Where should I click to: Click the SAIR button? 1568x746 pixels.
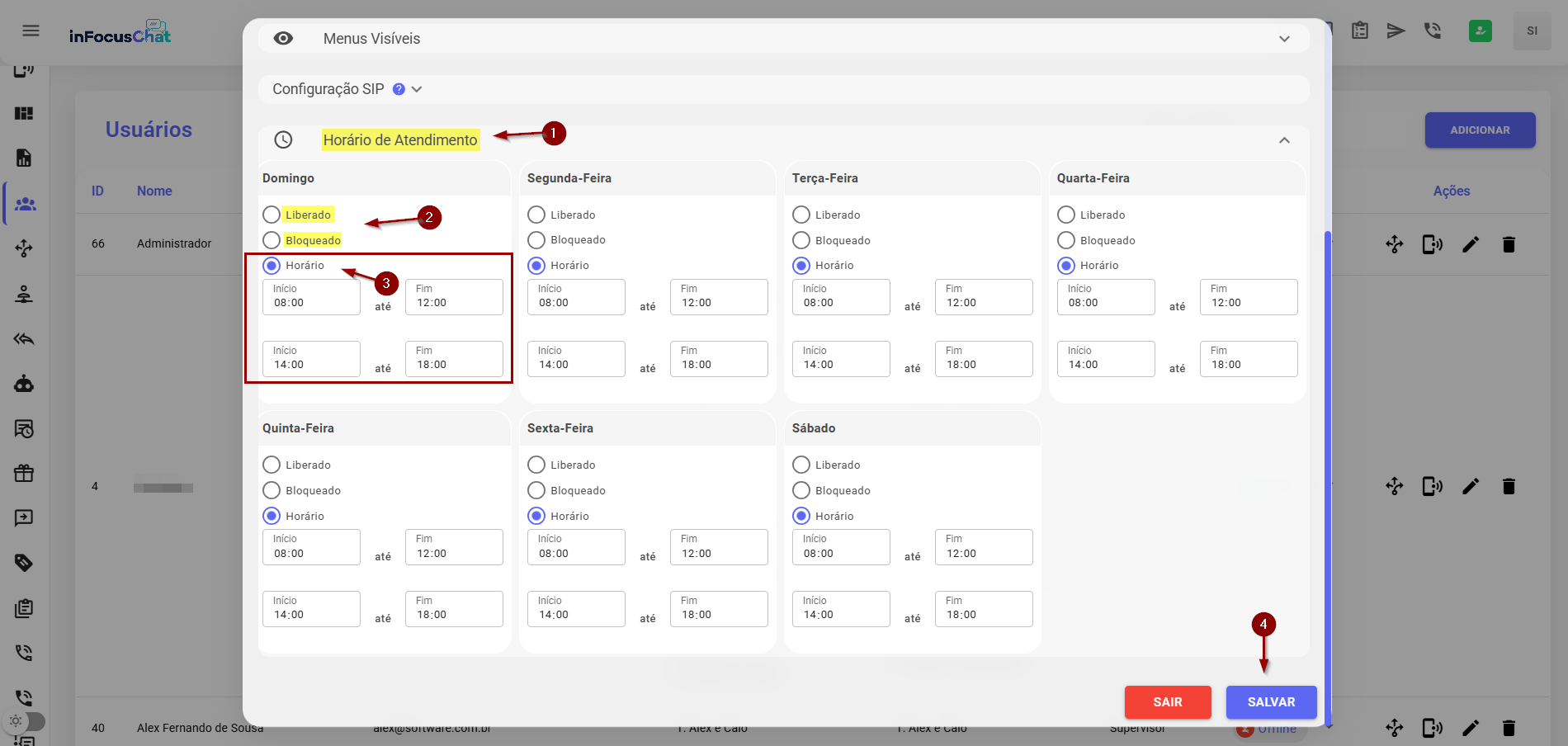tap(1167, 702)
